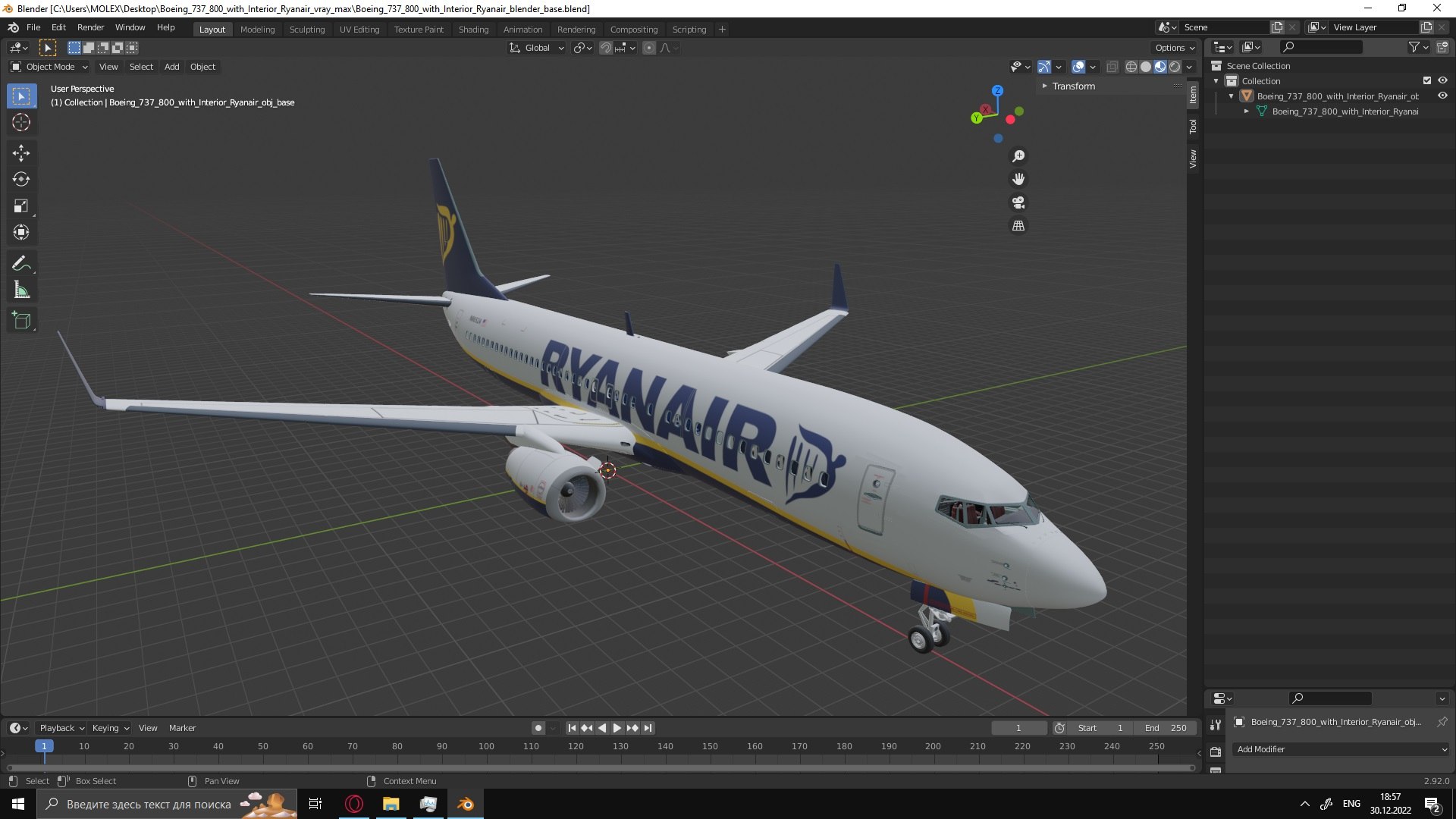Open File Explorer from the taskbar

pos(391,804)
